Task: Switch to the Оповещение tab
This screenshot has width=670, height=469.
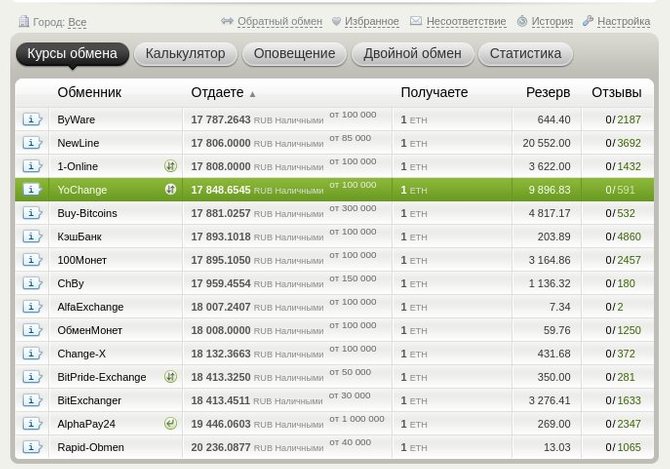Action: (294, 54)
